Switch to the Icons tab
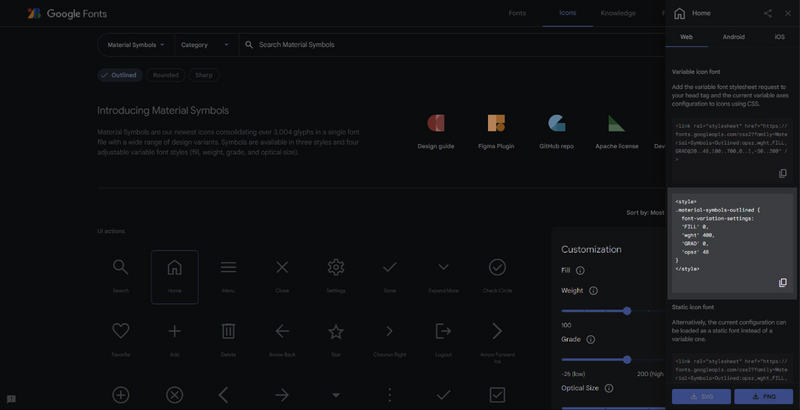 [x=567, y=13]
